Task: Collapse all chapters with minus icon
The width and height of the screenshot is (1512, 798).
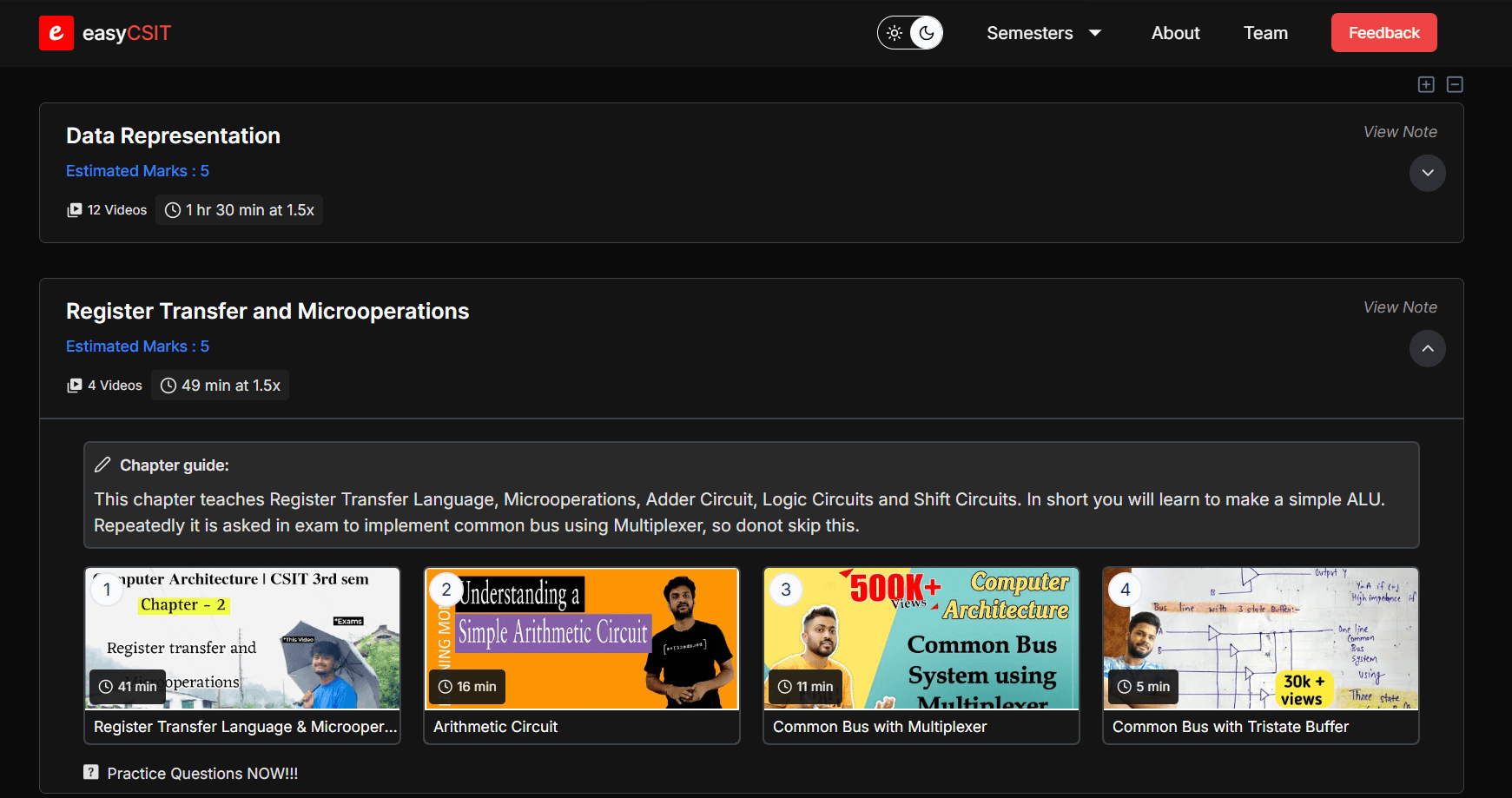Action: (x=1455, y=84)
